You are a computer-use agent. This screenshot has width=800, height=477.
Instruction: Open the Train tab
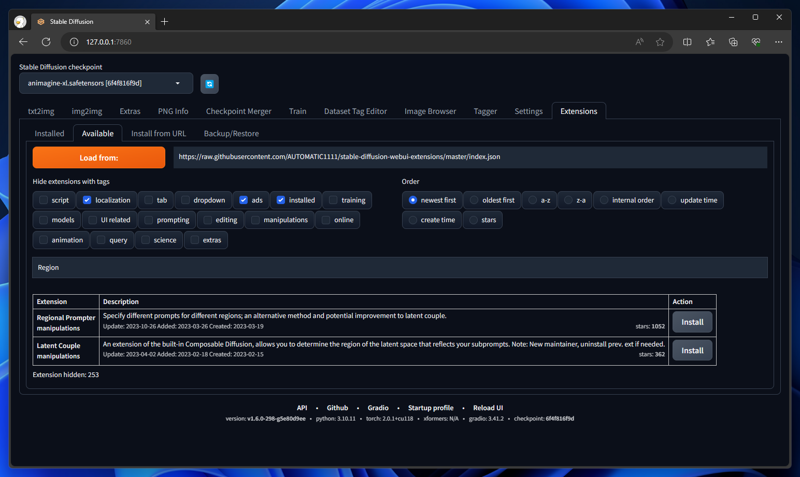[297, 111]
